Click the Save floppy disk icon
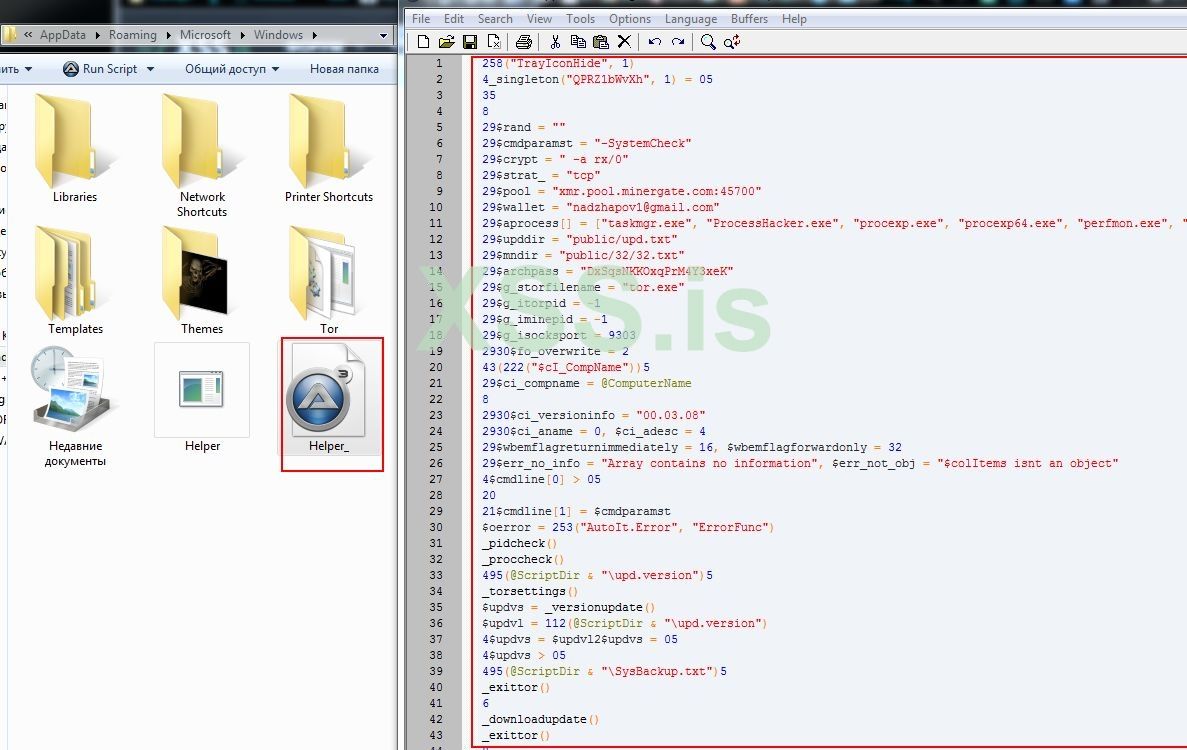The image size is (1187, 750). click(470, 42)
